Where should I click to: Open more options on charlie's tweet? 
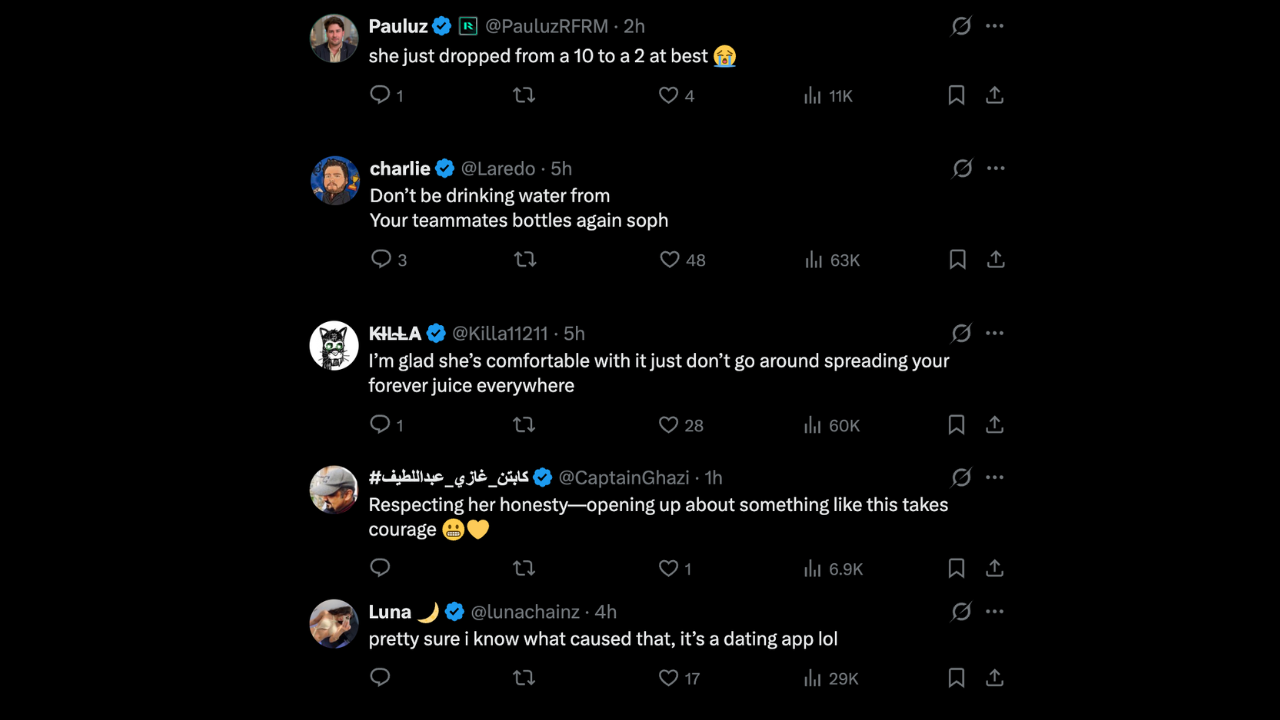pyautogui.click(x=994, y=168)
